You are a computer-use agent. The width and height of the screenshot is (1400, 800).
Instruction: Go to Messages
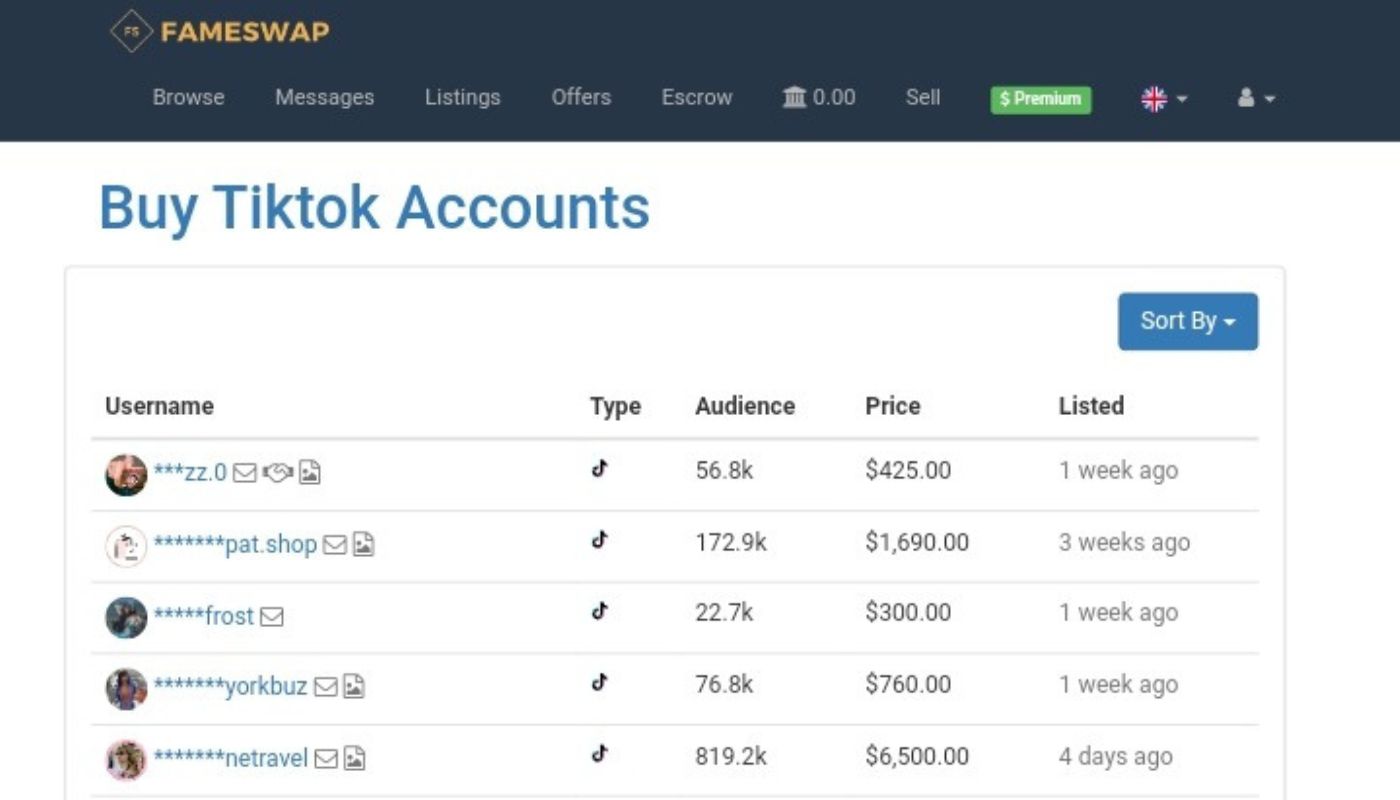click(x=324, y=97)
